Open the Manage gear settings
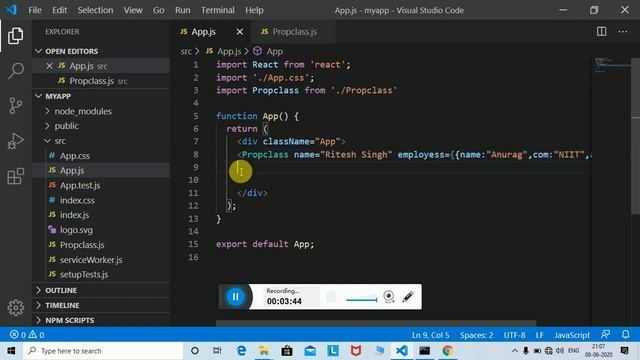Screen dimensions: 640x360 tap(16, 307)
